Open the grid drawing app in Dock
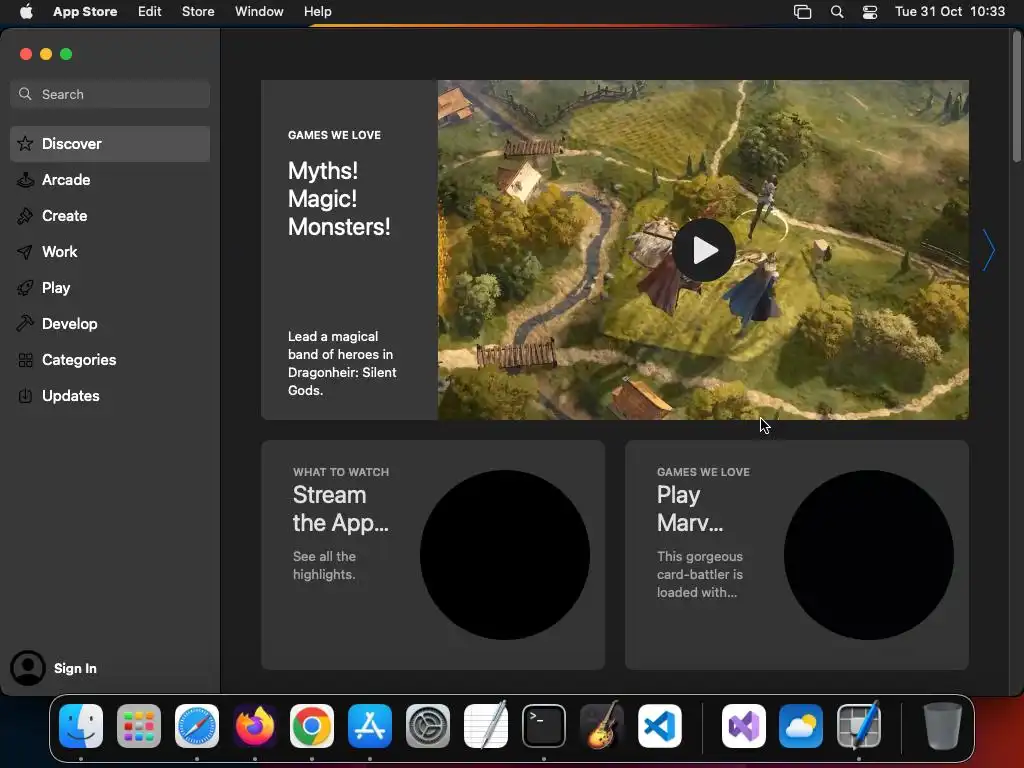Viewport: 1024px width, 768px height. point(859,726)
